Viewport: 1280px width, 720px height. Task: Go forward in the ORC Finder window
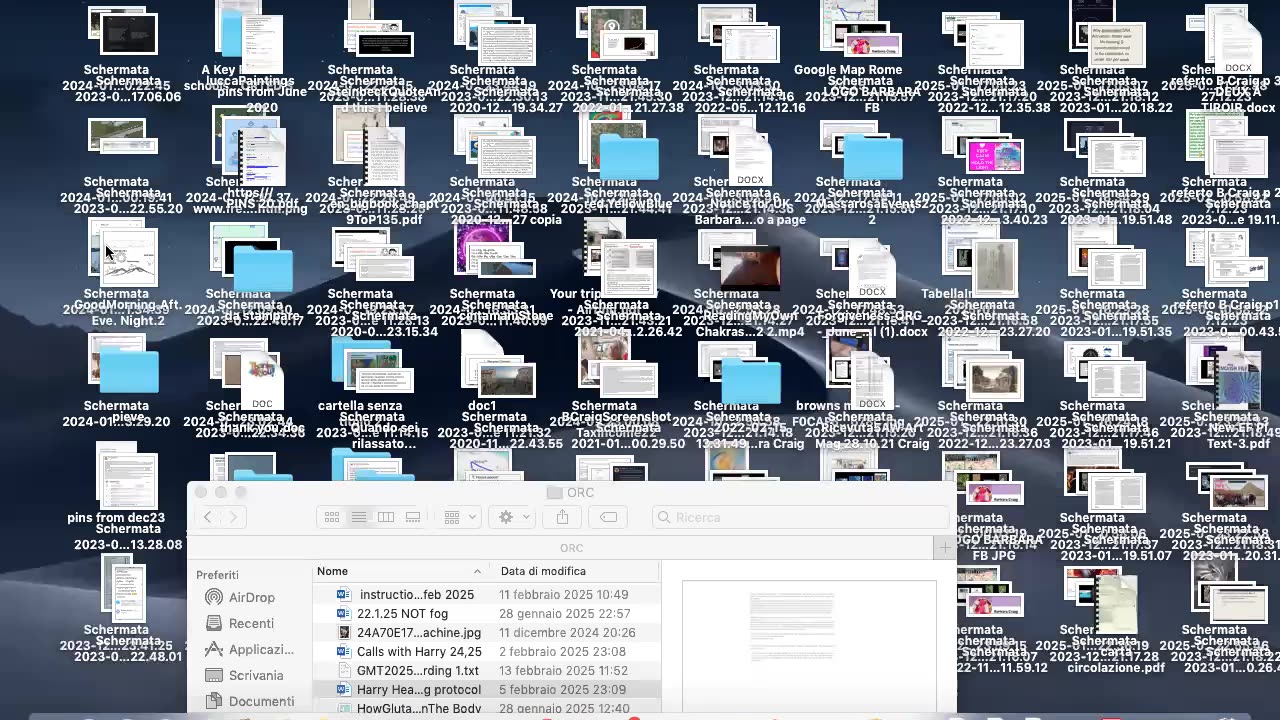click(x=233, y=517)
